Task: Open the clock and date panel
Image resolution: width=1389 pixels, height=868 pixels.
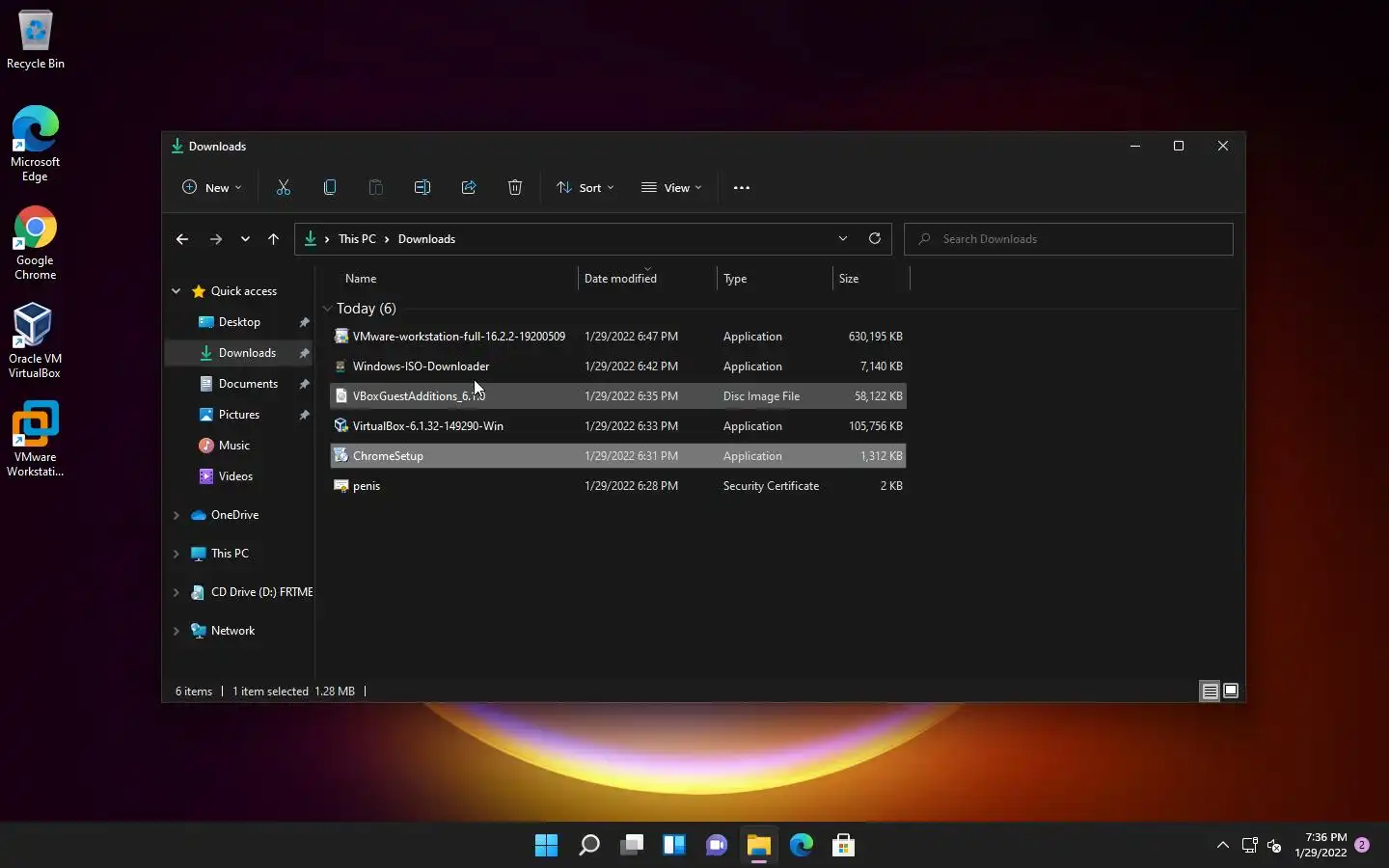Action: (x=1321, y=845)
